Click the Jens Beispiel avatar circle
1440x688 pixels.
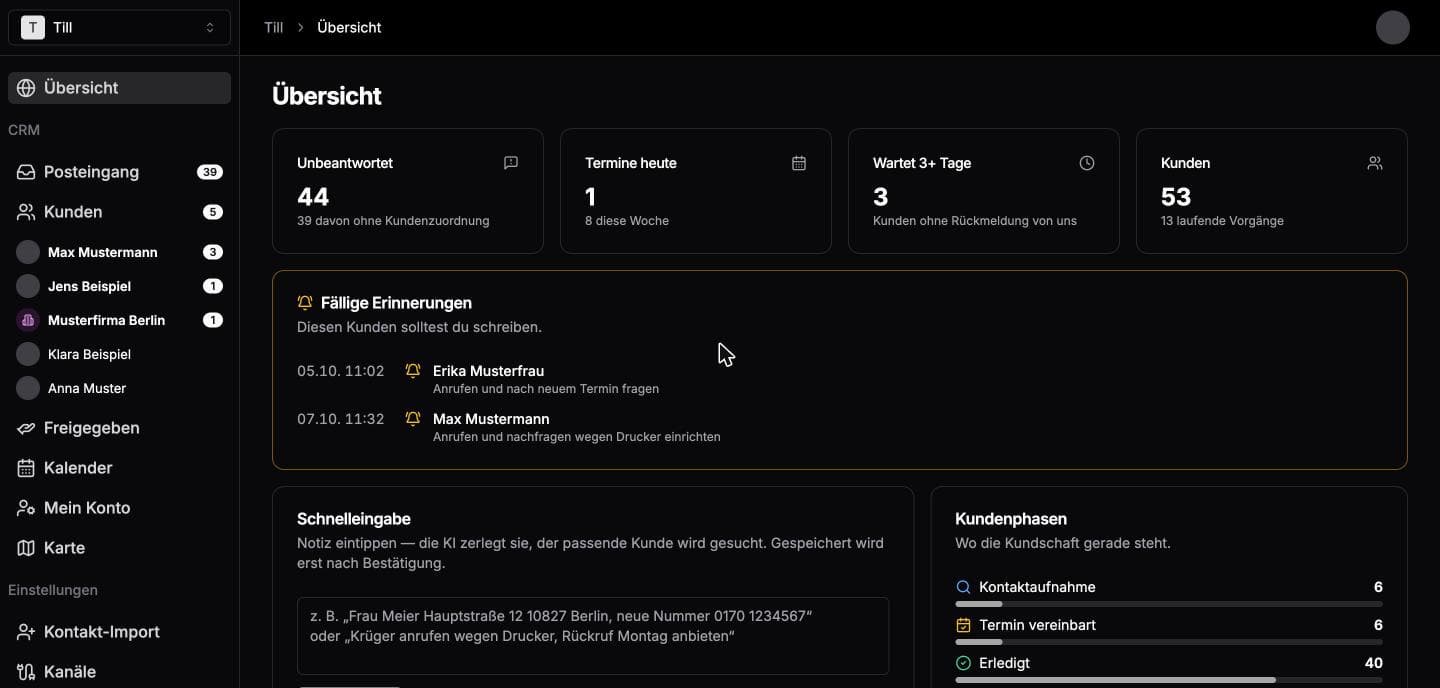28,286
